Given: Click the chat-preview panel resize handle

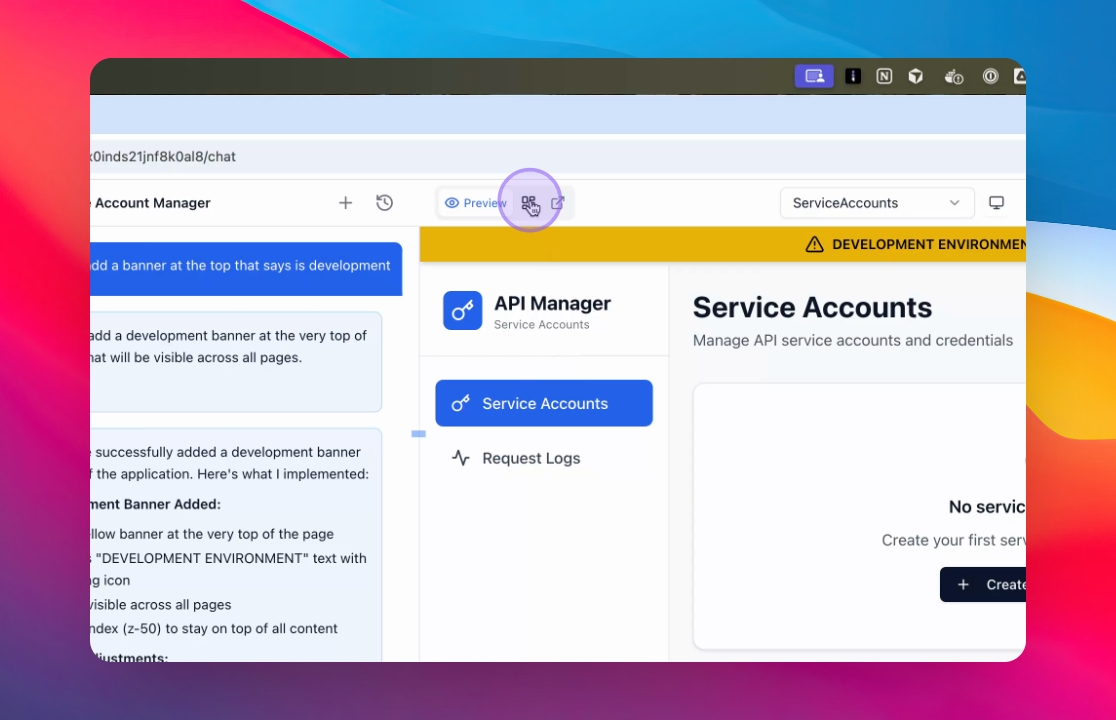Looking at the screenshot, I should pos(418,433).
